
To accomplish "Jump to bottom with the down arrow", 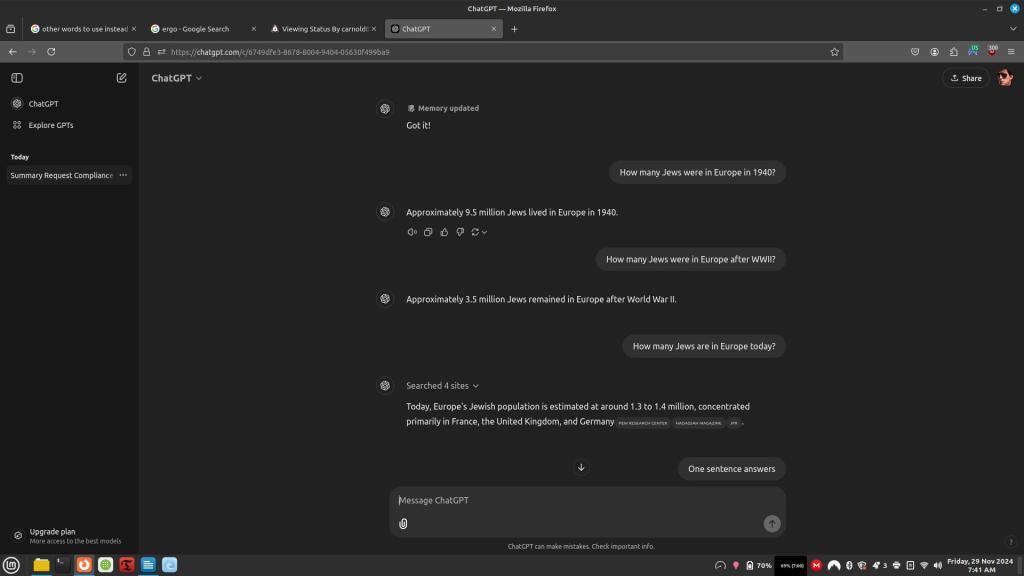I will (x=581, y=468).
